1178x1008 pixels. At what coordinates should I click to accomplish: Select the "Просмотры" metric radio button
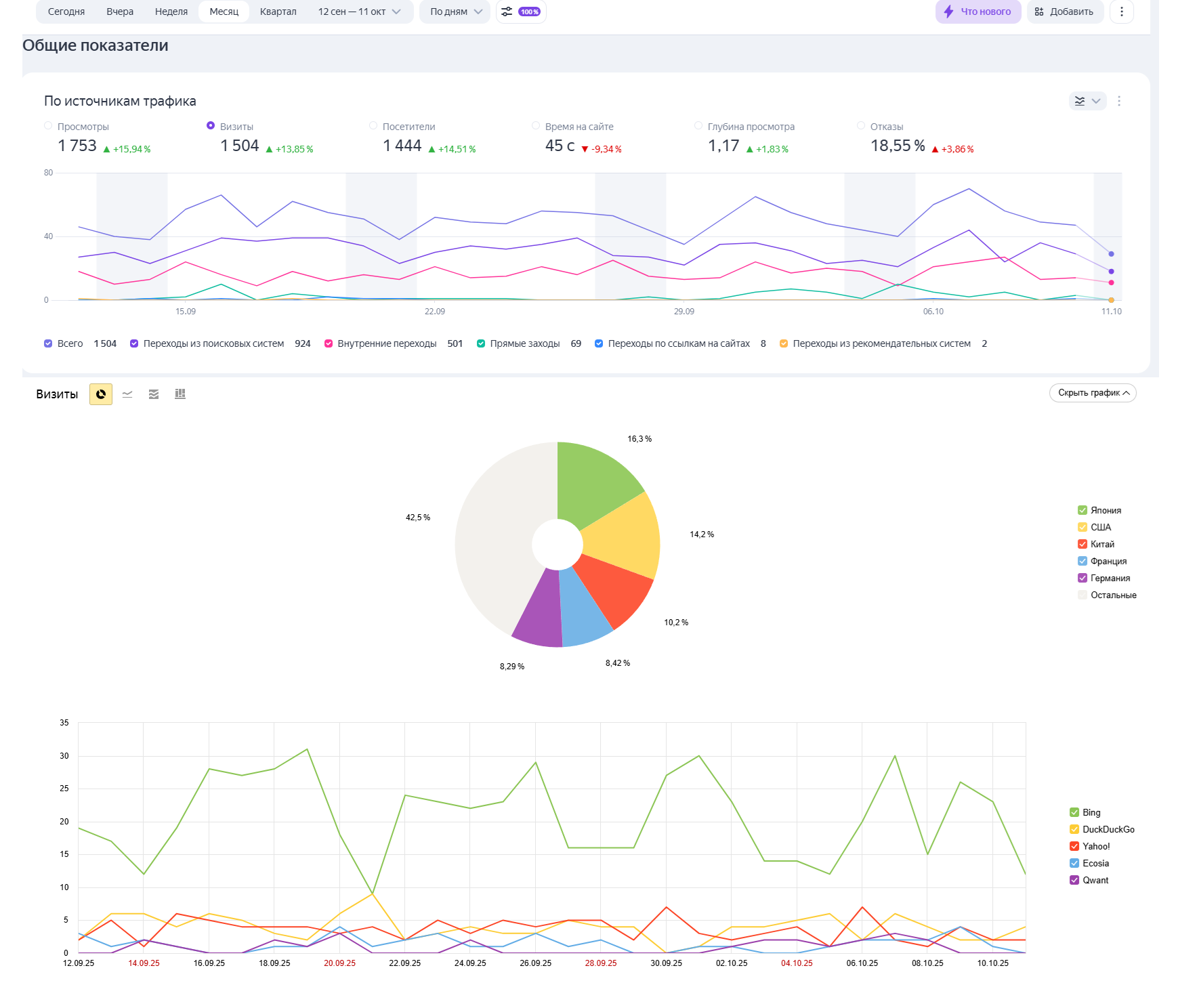click(48, 126)
